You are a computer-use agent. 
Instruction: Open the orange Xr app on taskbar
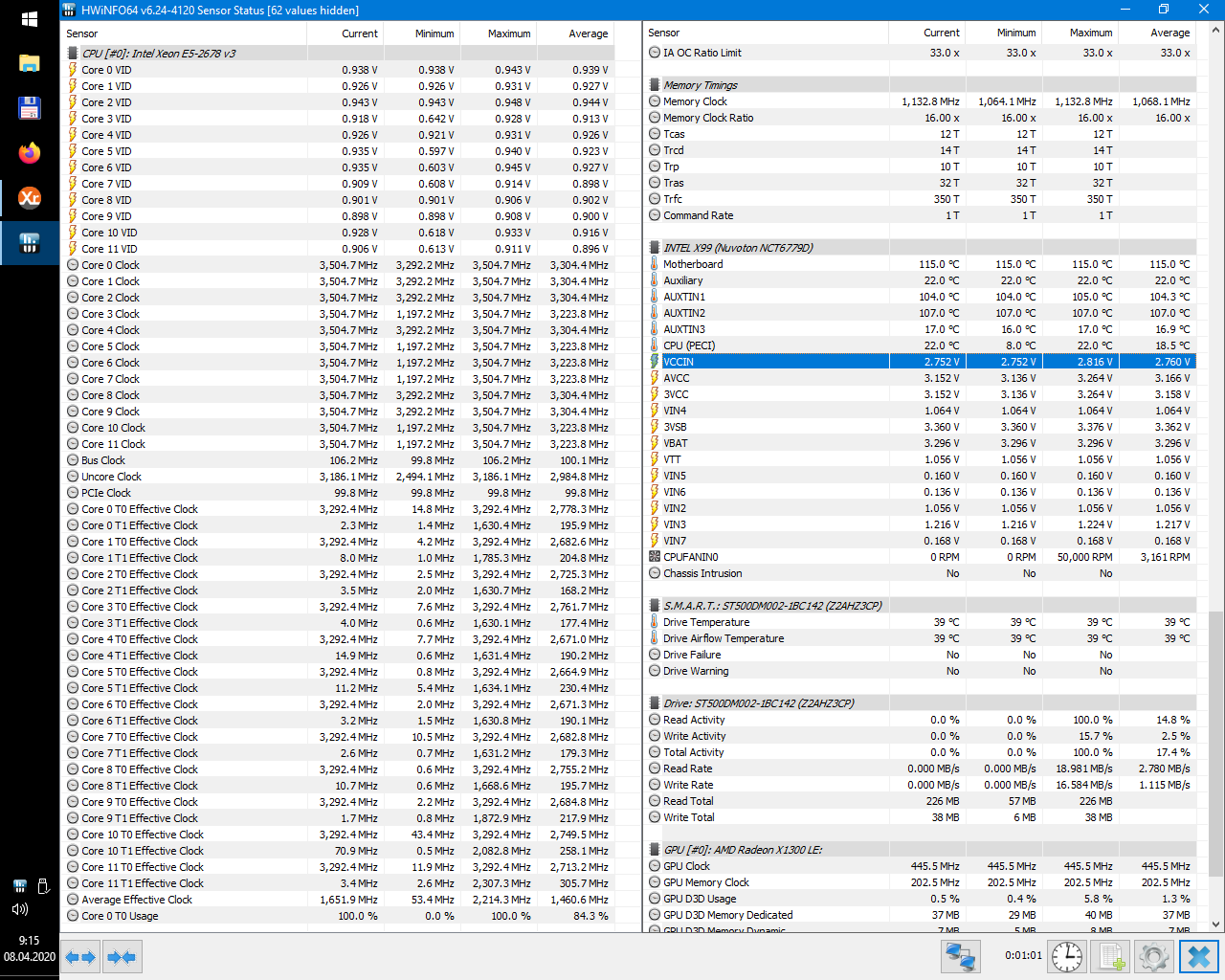pyautogui.click(x=29, y=197)
